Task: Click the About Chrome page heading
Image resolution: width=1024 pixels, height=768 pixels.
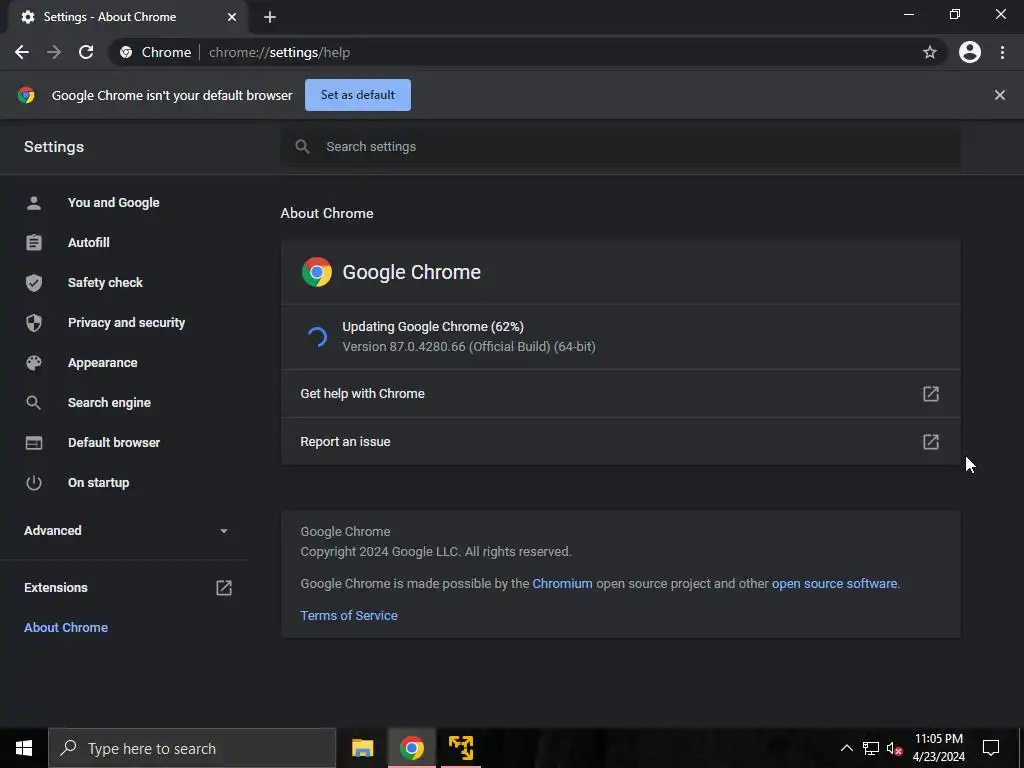Action: (327, 214)
